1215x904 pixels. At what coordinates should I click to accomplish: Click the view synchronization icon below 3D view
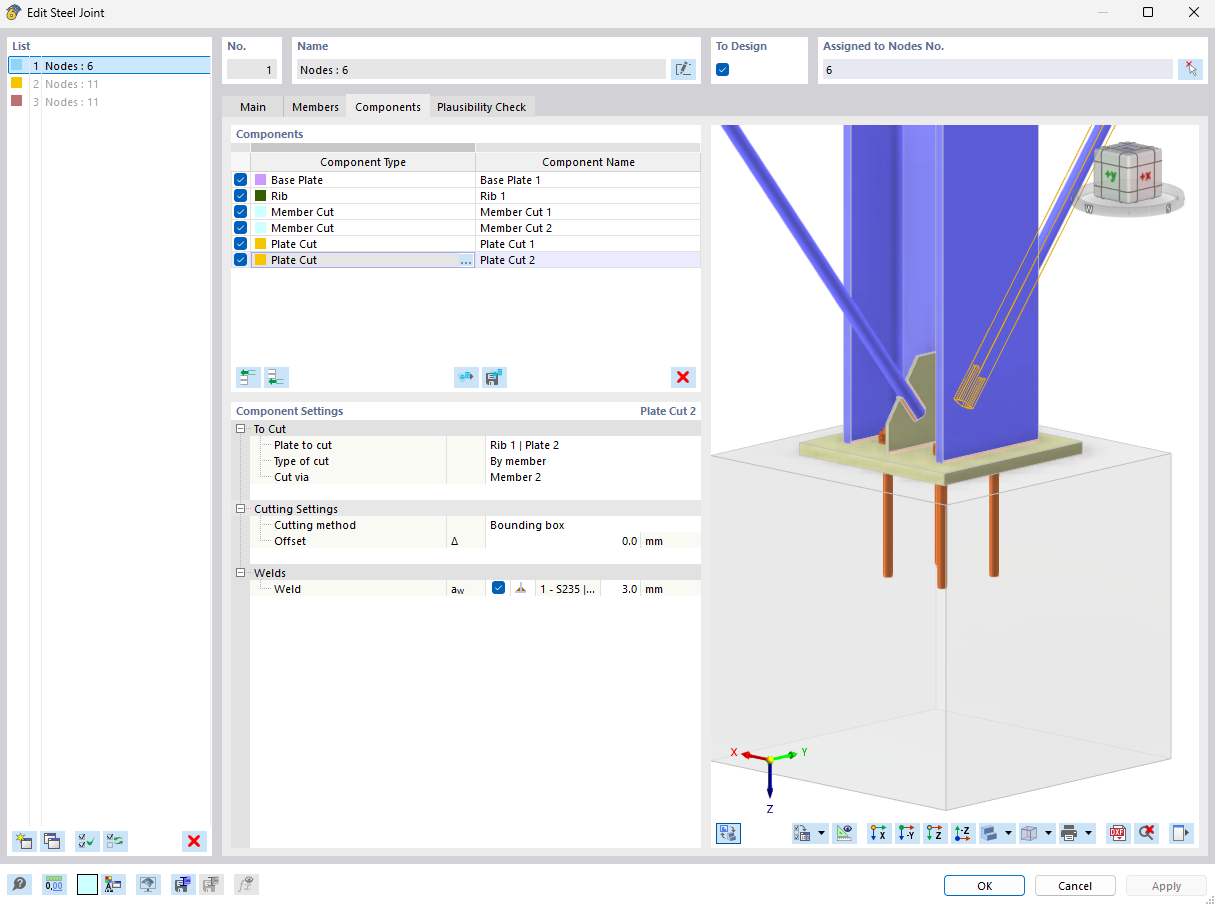tap(728, 832)
